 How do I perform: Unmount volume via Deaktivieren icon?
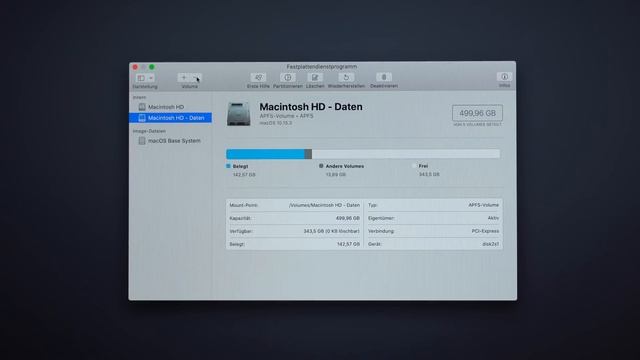coord(384,77)
